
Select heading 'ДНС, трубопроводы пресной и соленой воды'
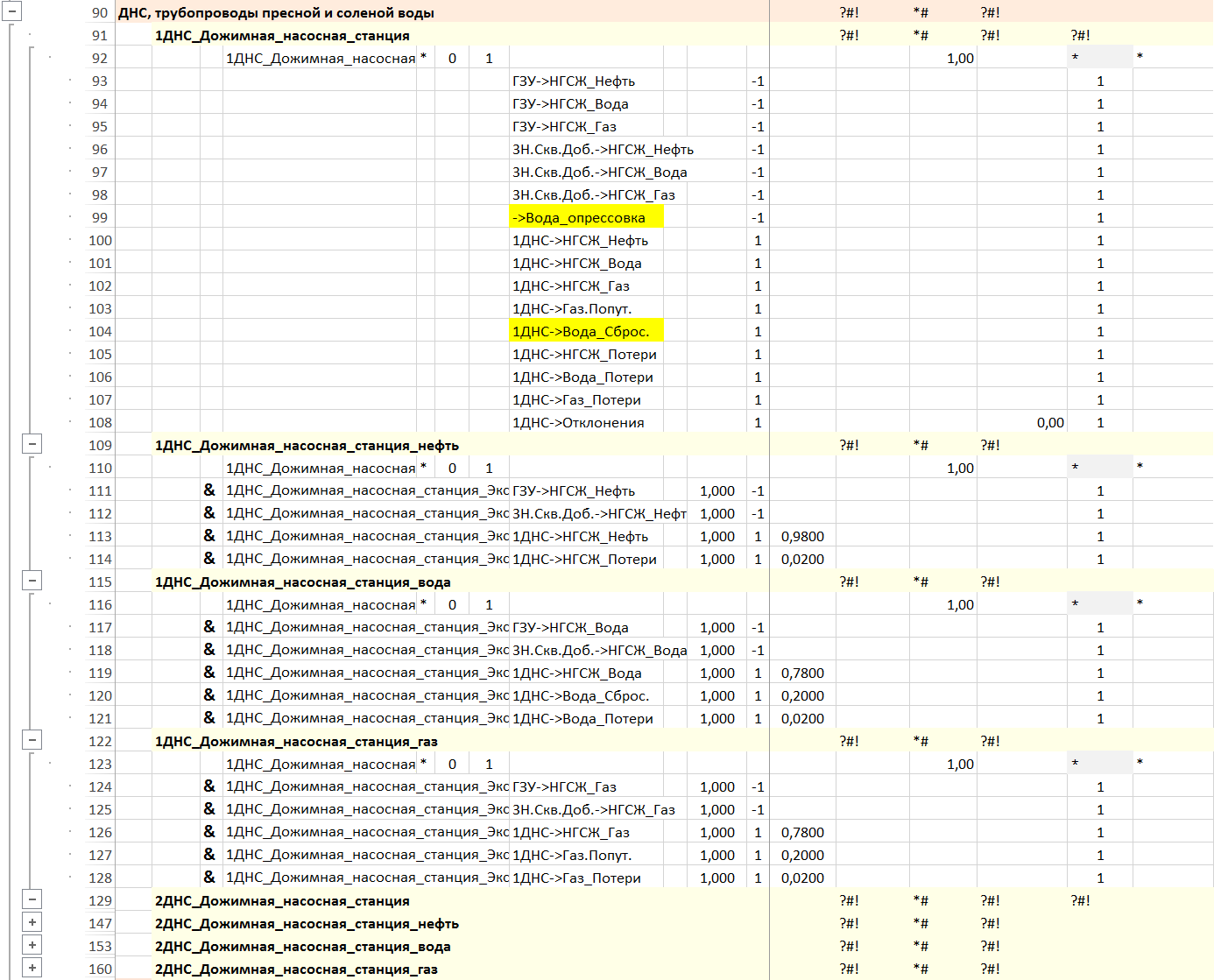pyautogui.click(x=276, y=13)
